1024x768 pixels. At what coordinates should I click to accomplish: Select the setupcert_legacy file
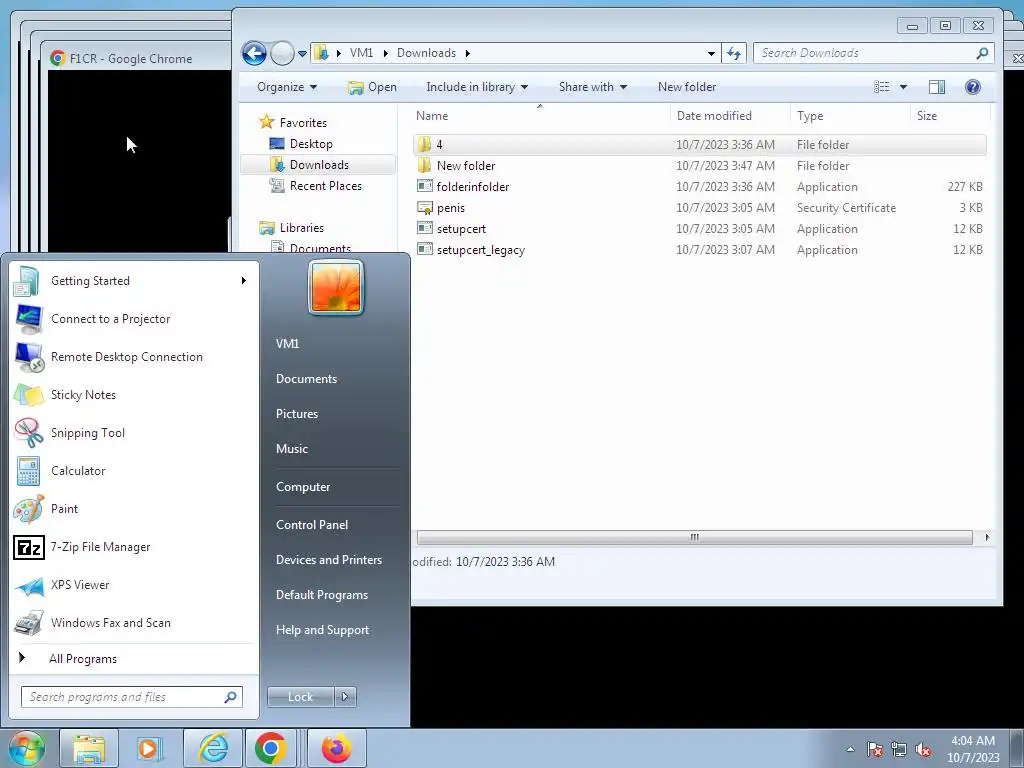click(699, 250)
